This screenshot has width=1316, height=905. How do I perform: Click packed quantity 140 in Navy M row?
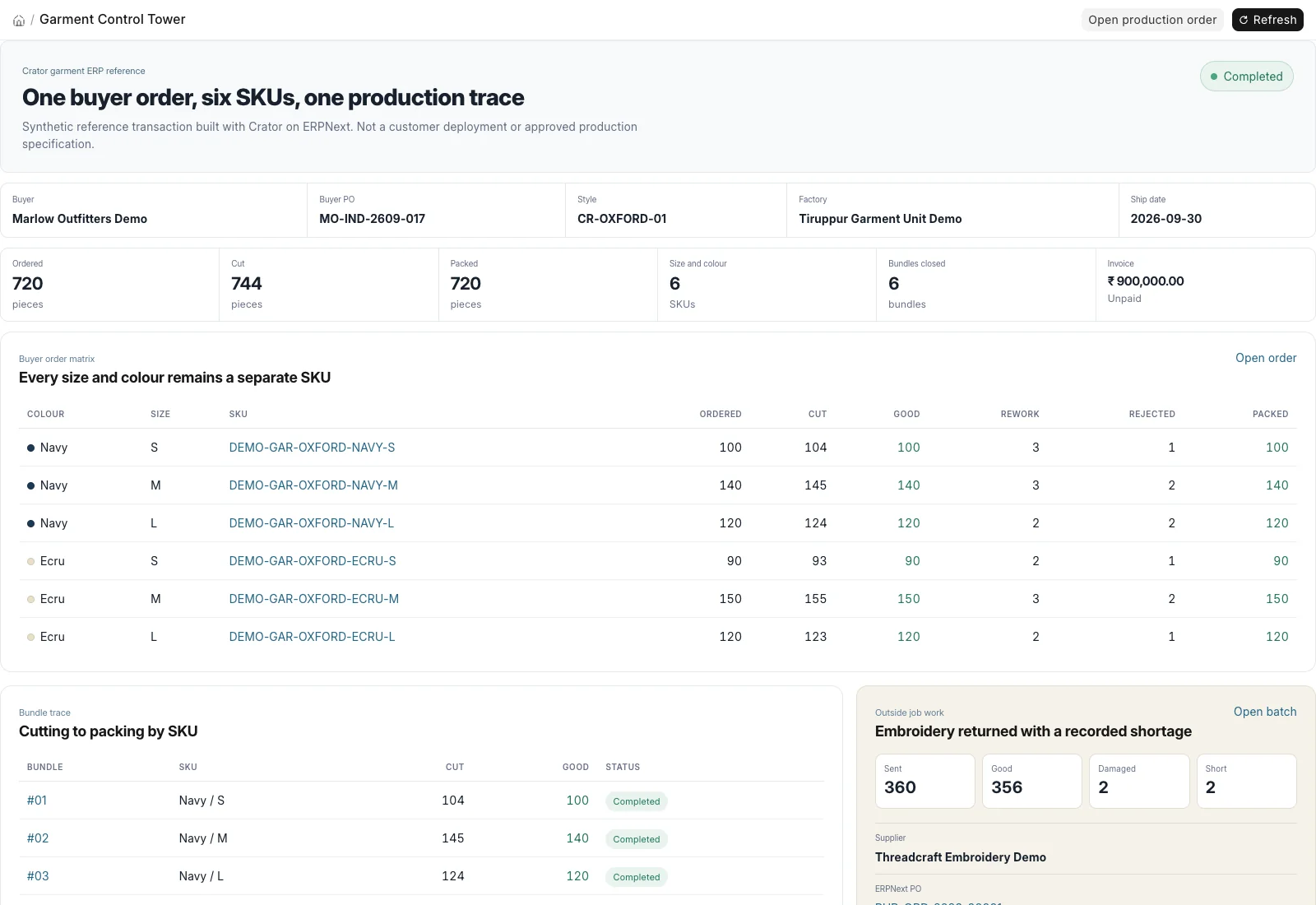(x=1277, y=485)
